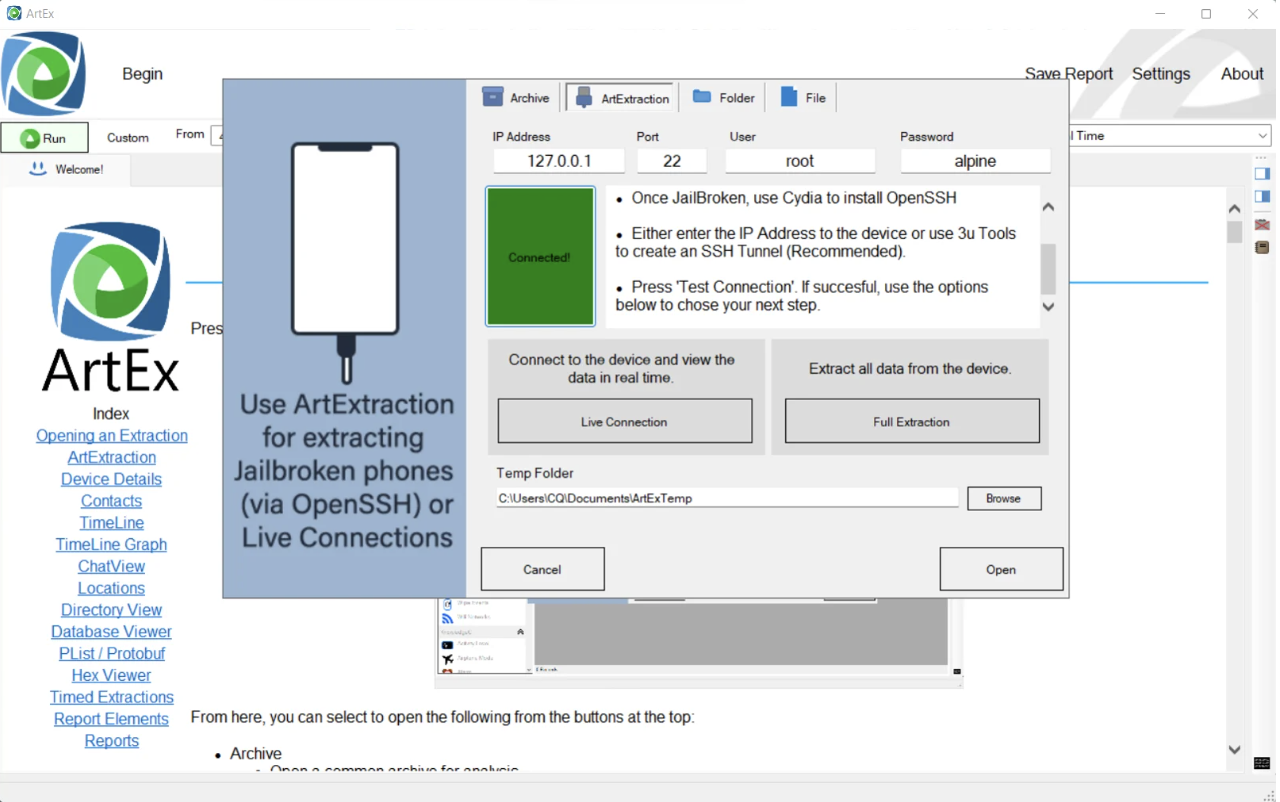Click the main page scroll down arrow
Viewport: 1280px width, 802px height.
(x=1234, y=750)
